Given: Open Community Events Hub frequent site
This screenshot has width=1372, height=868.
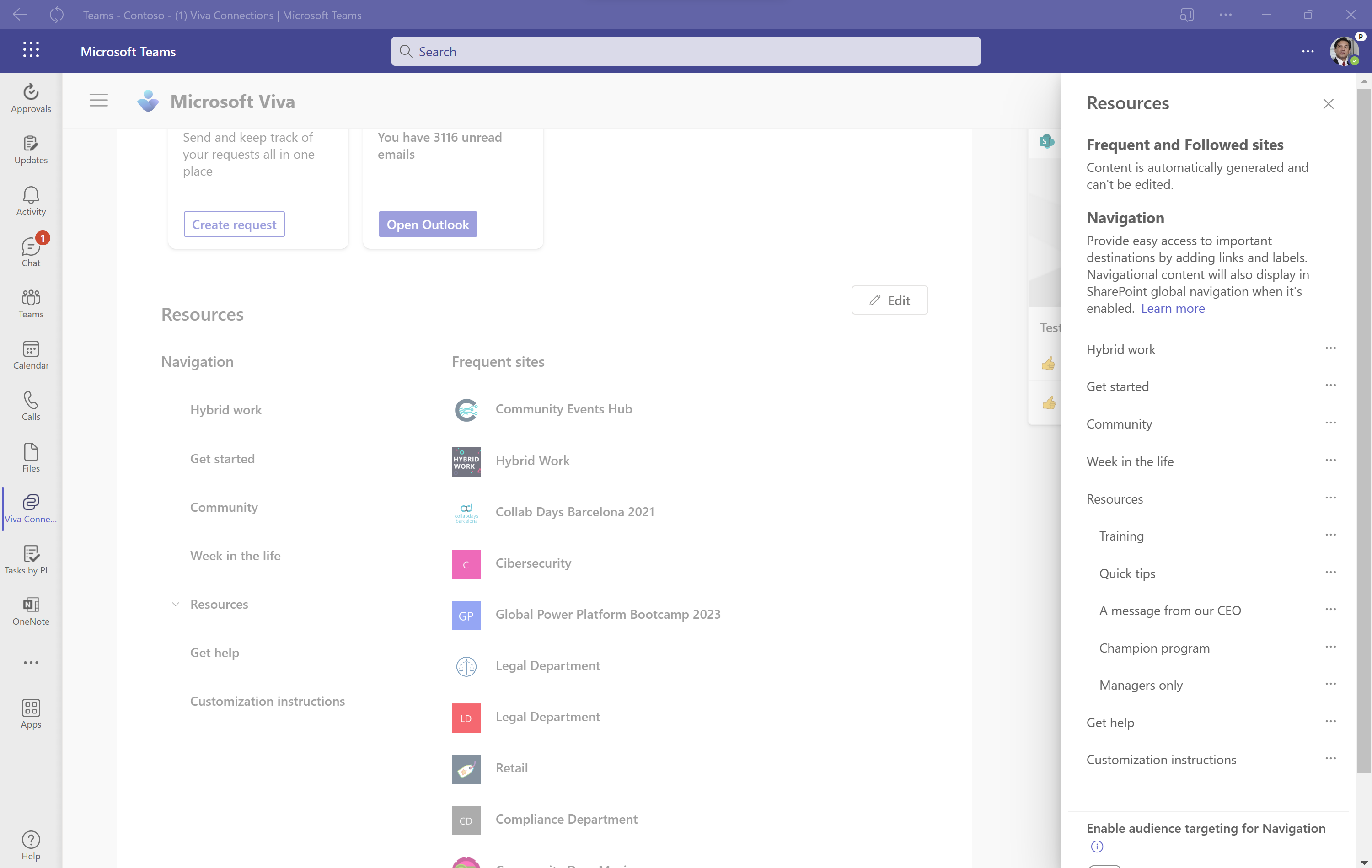Looking at the screenshot, I should pyautogui.click(x=563, y=409).
